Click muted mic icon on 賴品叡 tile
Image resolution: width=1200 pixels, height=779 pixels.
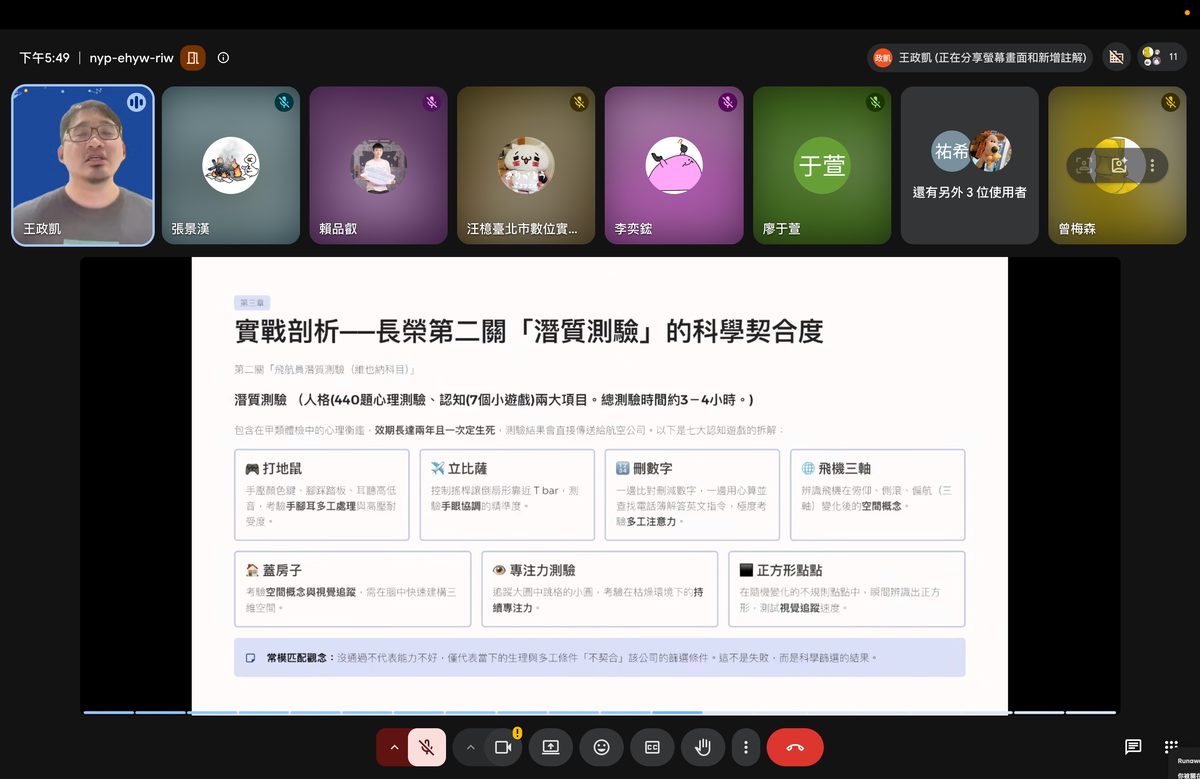[432, 102]
